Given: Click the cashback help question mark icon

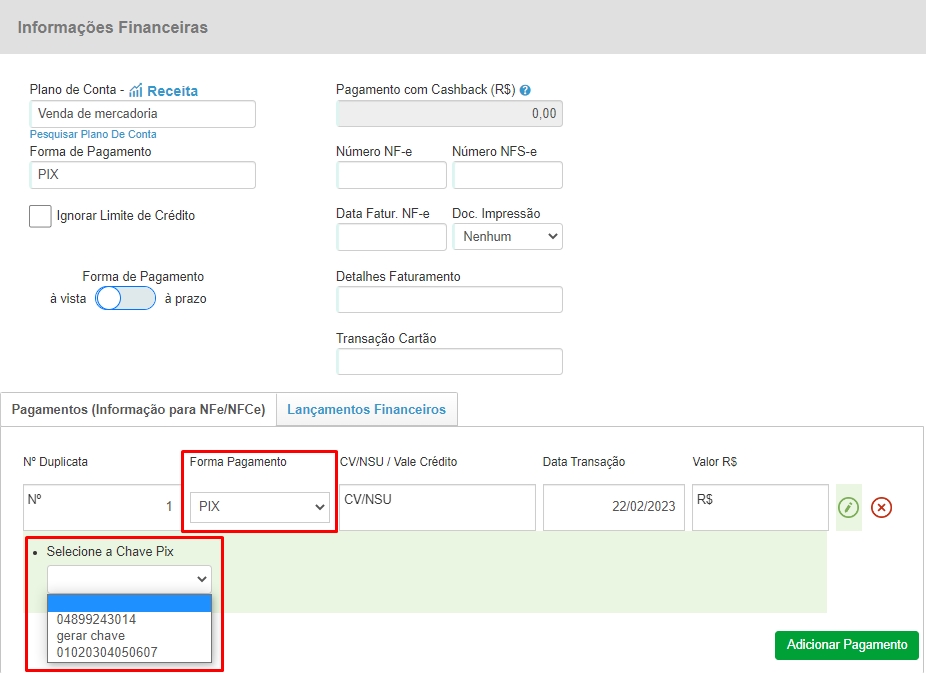Looking at the screenshot, I should tap(525, 90).
